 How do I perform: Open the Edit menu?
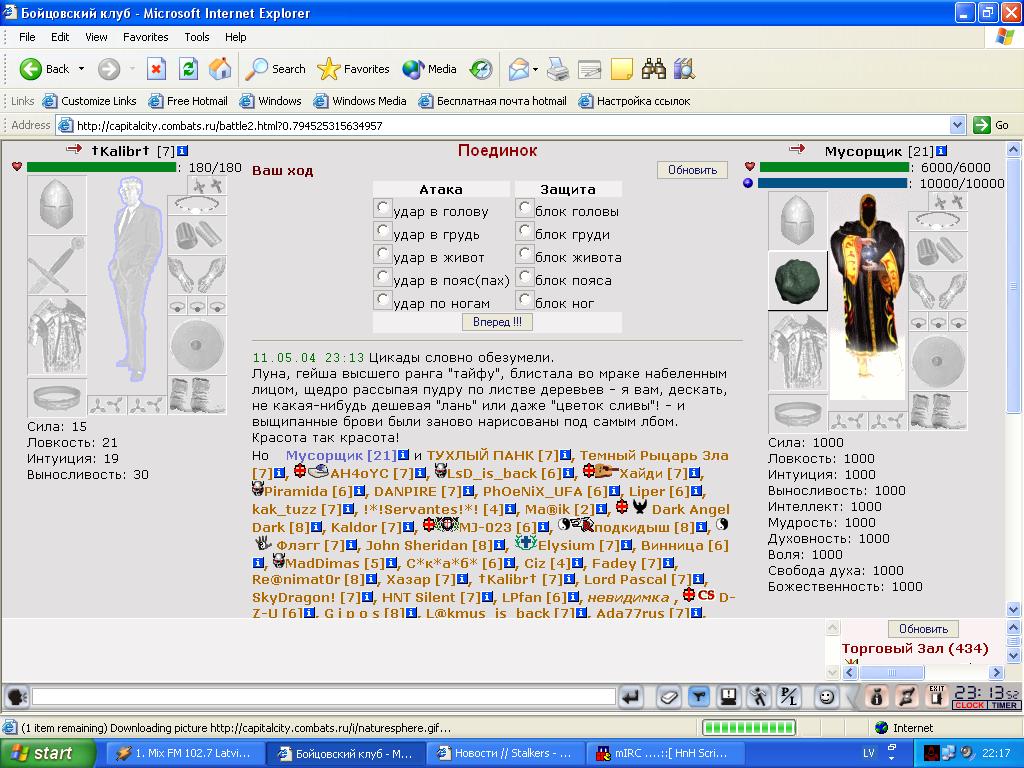click(60, 37)
